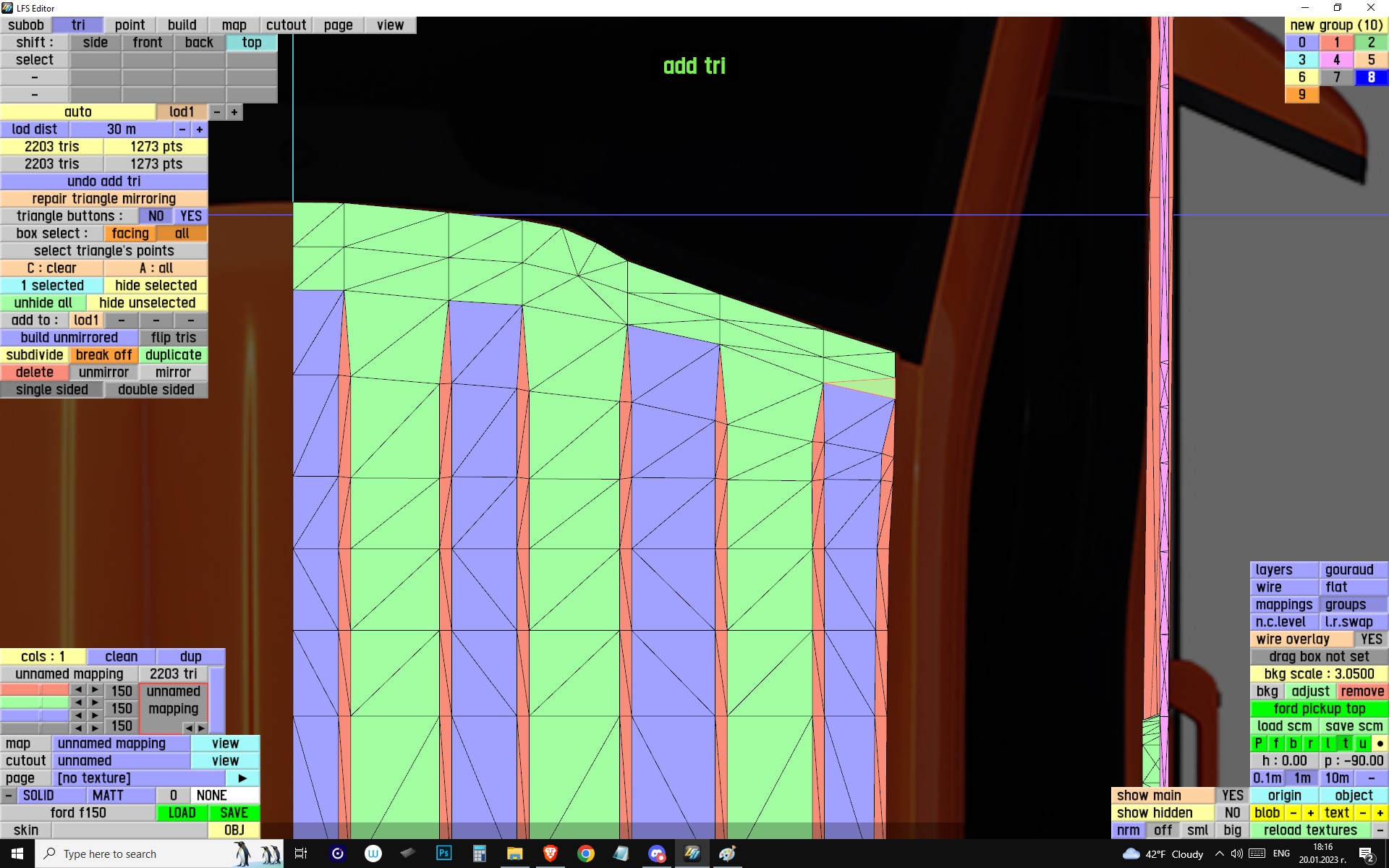Screen dimensions: 1389x868
Task: Toggle wire overlay YES button
Action: click(x=1370, y=639)
